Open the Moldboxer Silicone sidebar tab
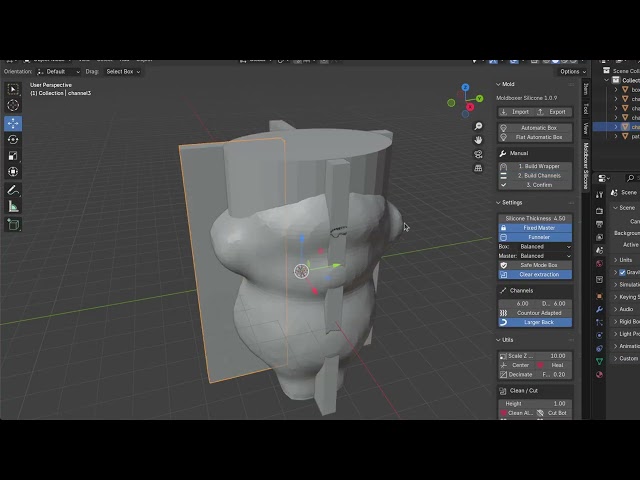The height and width of the screenshot is (480, 640). pos(586,166)
